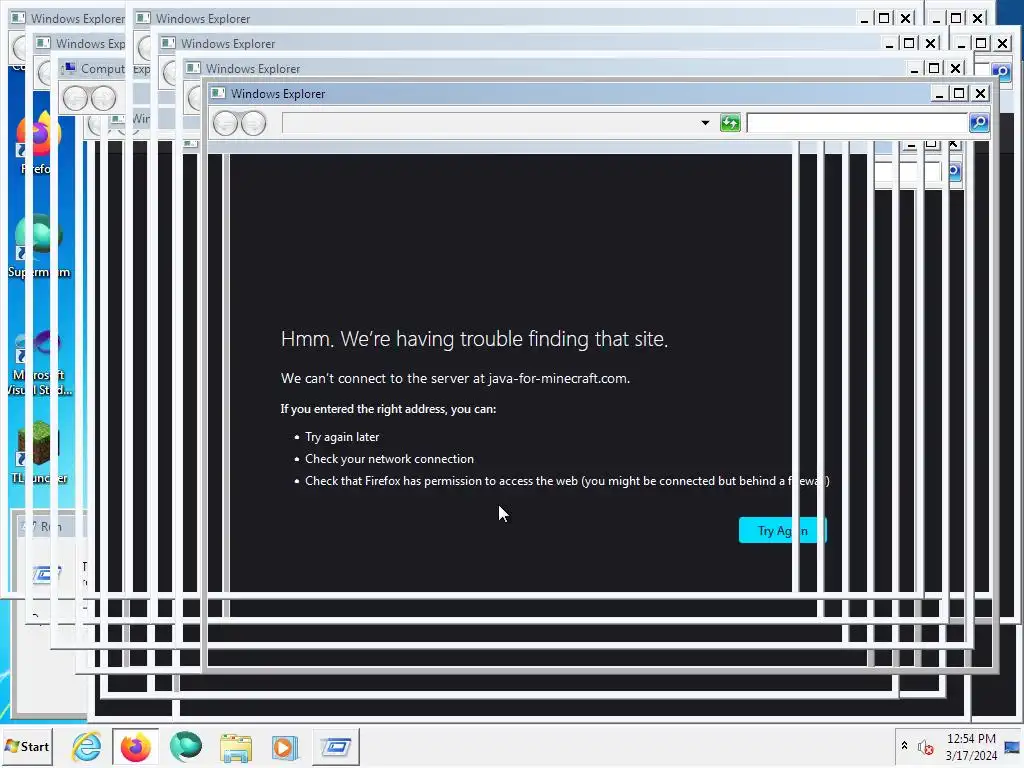Screen dimensions: 1024x768
Task: Click into the front window's search box
Action: [857, 123]
